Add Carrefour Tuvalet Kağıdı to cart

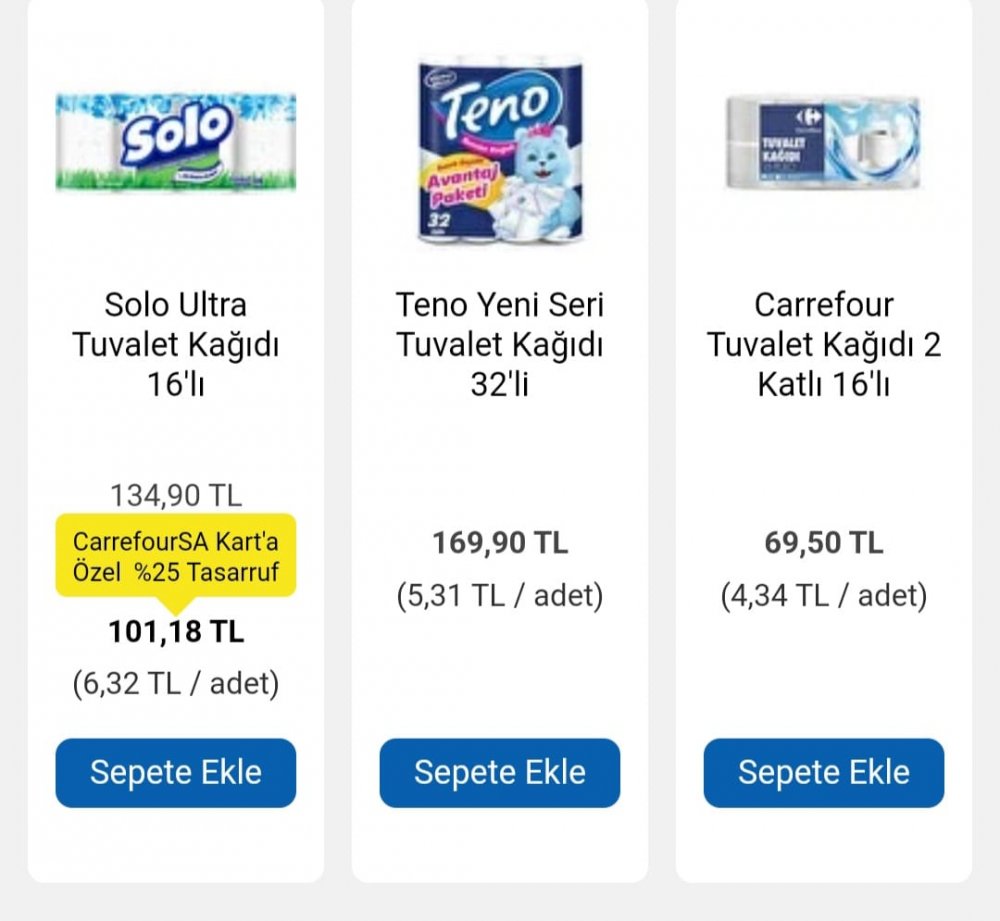coord(823,772)
